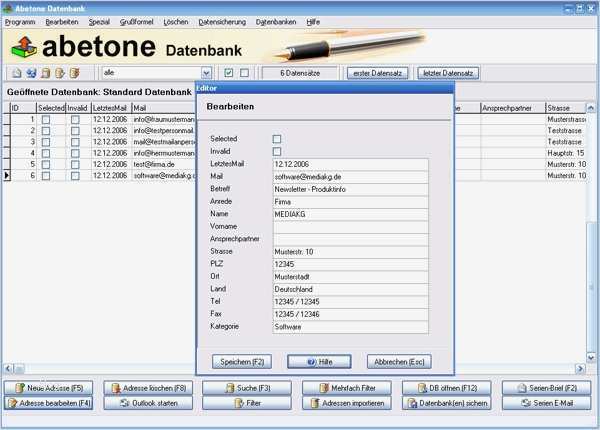Click the blue gears icon in the toolbar
Image resolution: width=600 pixels, height=430 pixels.
point(31,73)
